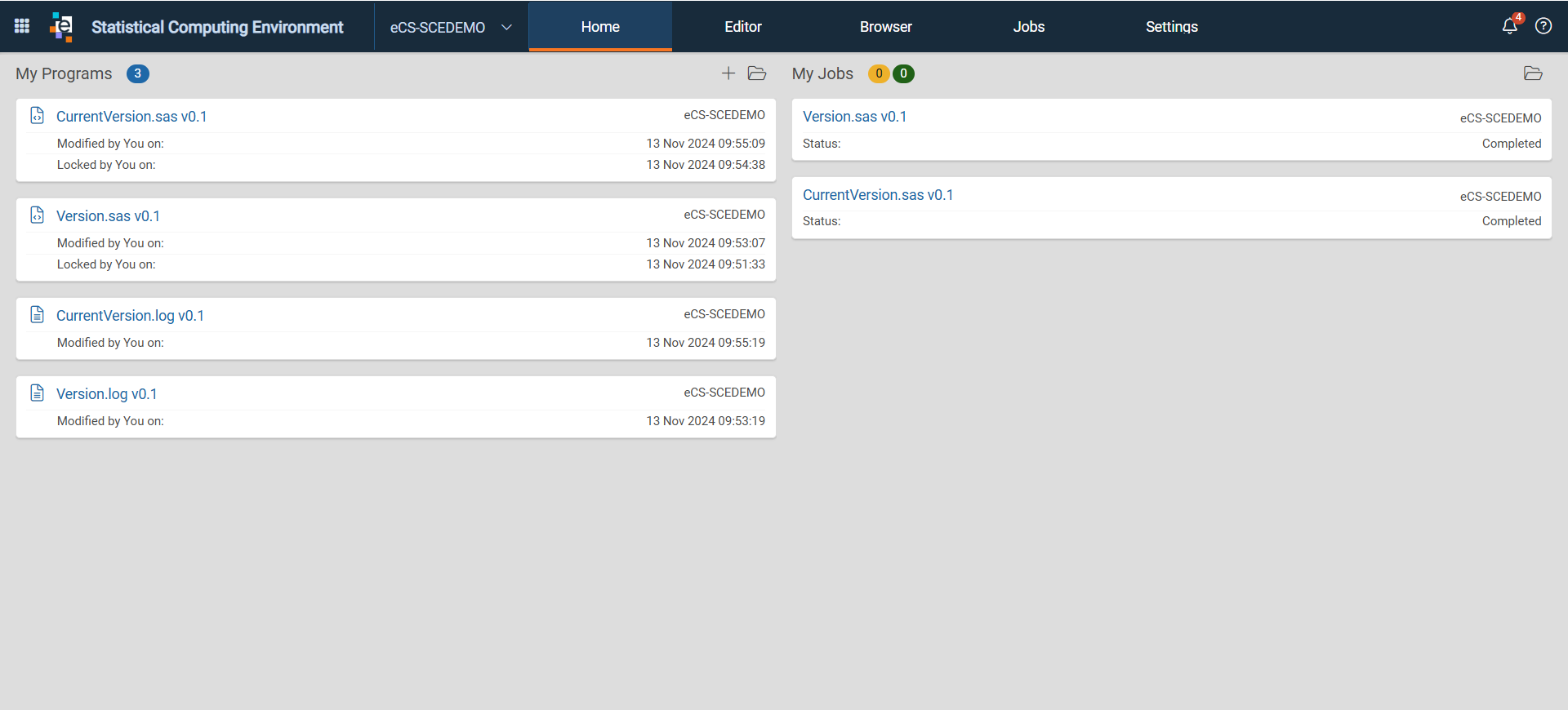
Task: Click eCS-SCEDEMO label on Version.sas job card
Action: tap(1500, 118)
